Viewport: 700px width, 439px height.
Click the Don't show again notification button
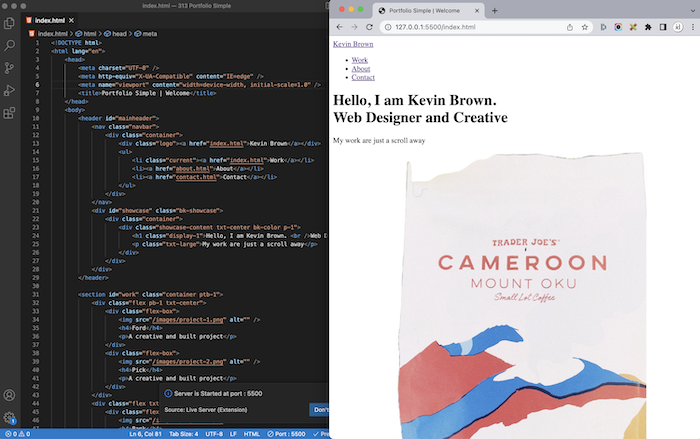[320, 410]
